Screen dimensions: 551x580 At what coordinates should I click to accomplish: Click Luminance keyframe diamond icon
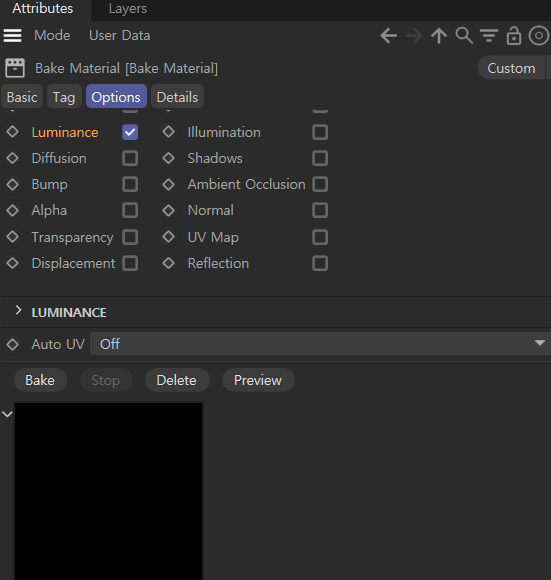tap(13, 132)
